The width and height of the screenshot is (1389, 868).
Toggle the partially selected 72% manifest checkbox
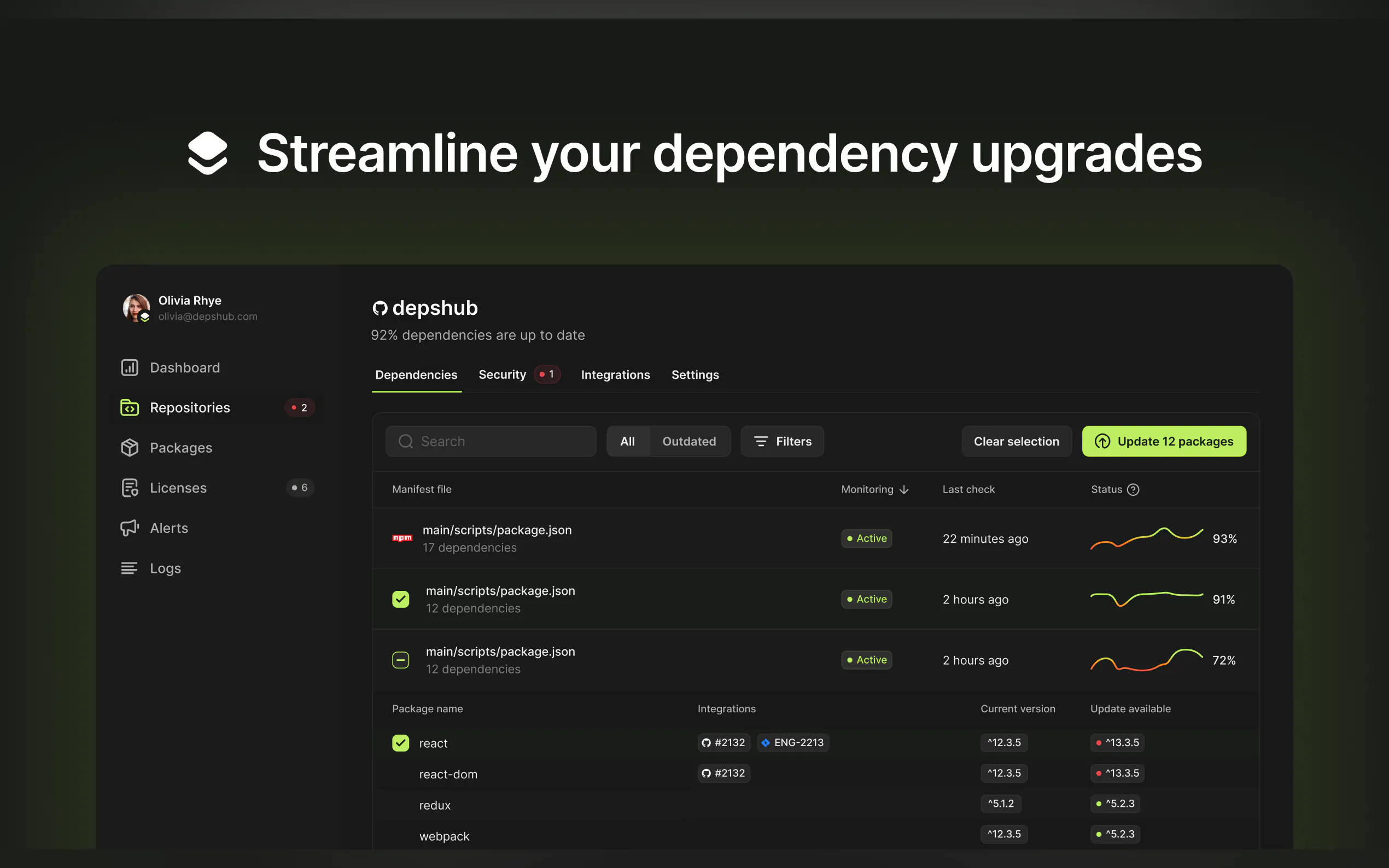tap(401, 660)
